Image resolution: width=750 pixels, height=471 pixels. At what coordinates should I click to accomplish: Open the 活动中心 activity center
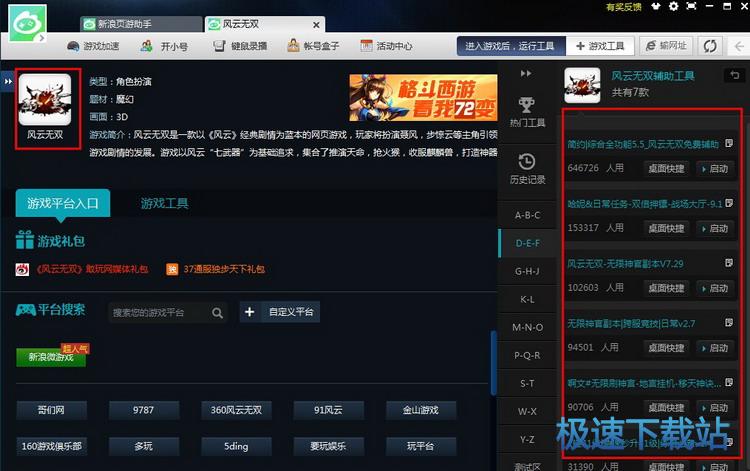pos(386,46)
